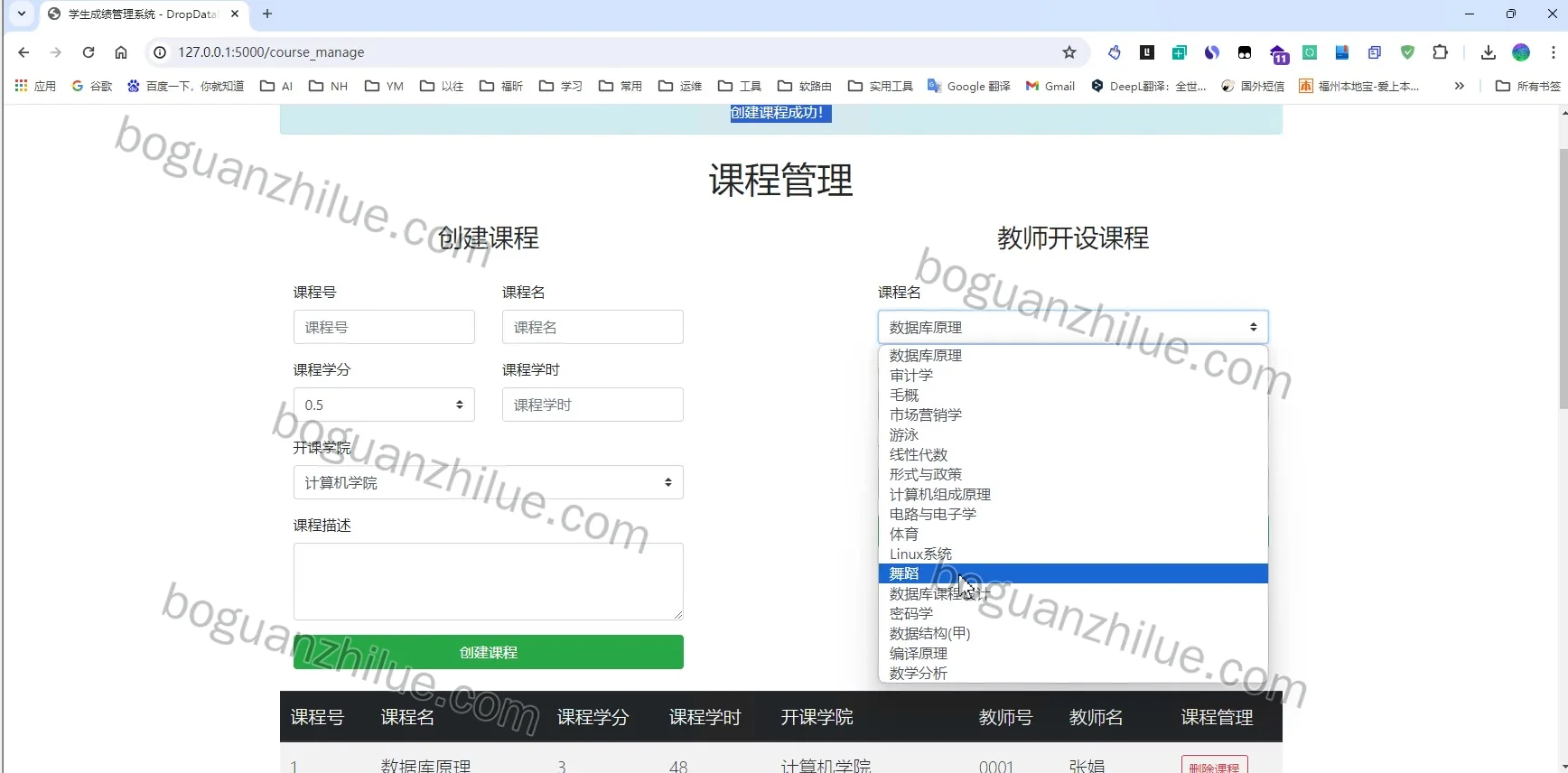Open the 百度一下 bookmark

pos(186,86)
